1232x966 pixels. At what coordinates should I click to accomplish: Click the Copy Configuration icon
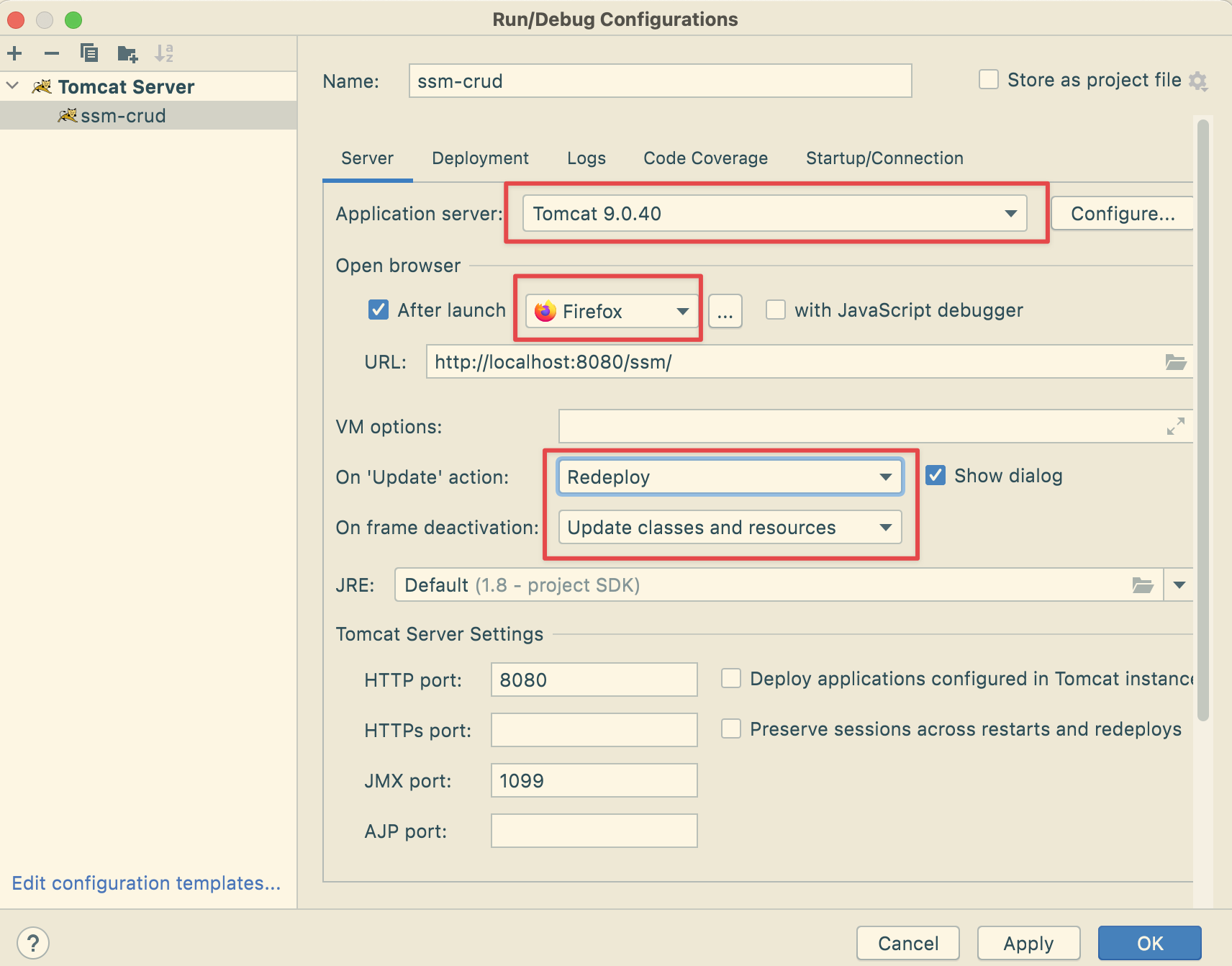89,53
